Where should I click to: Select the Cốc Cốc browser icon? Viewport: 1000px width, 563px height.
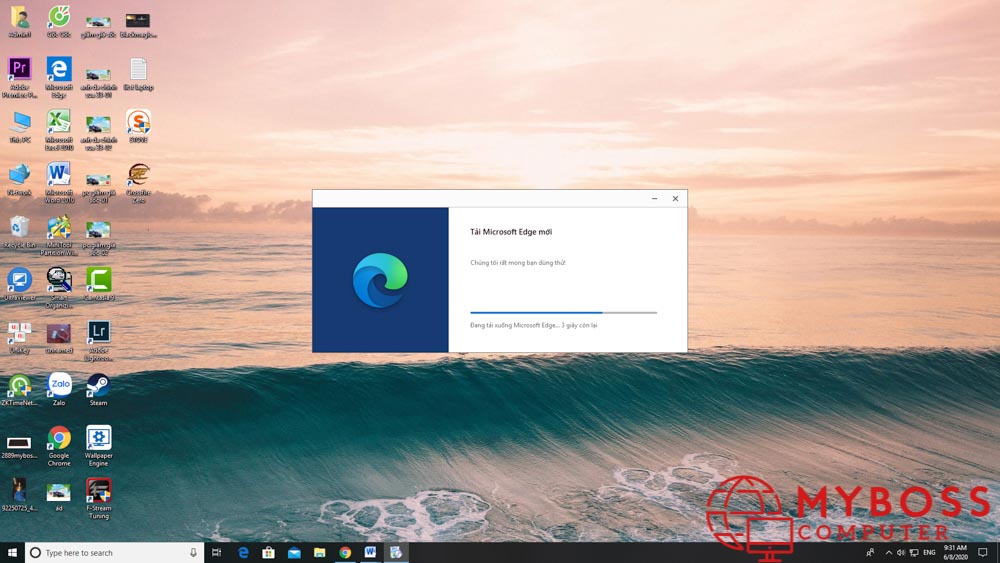pyautogui.click(x=59, y=17)
